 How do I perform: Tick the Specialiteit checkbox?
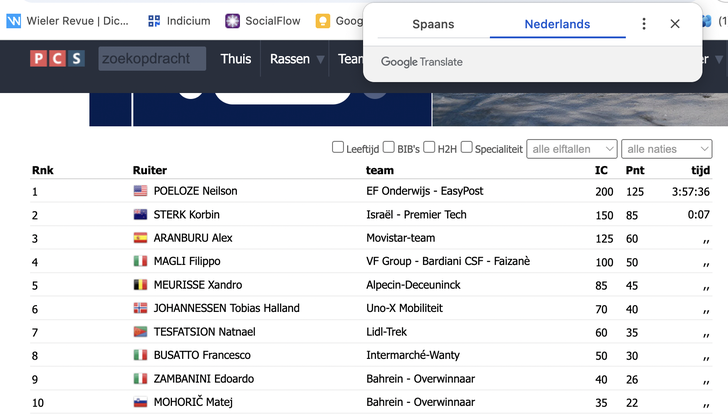tap(467, 148)
